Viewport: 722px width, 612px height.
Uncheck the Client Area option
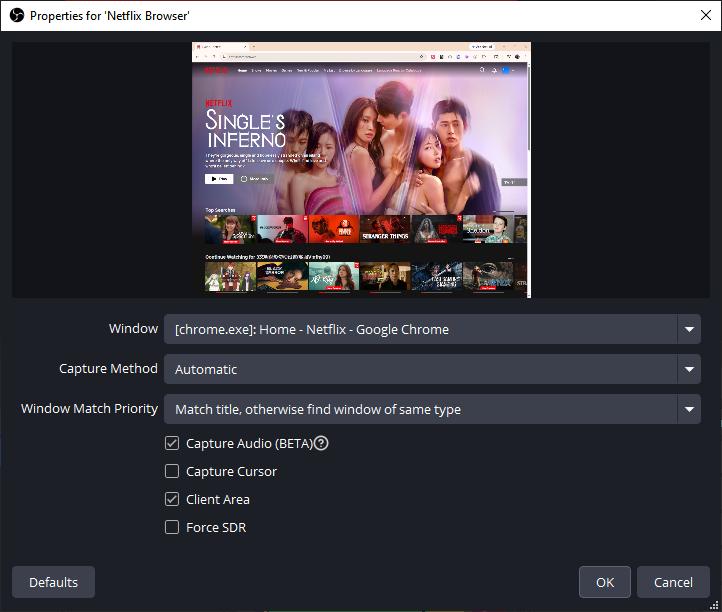[x=172, y=499]
